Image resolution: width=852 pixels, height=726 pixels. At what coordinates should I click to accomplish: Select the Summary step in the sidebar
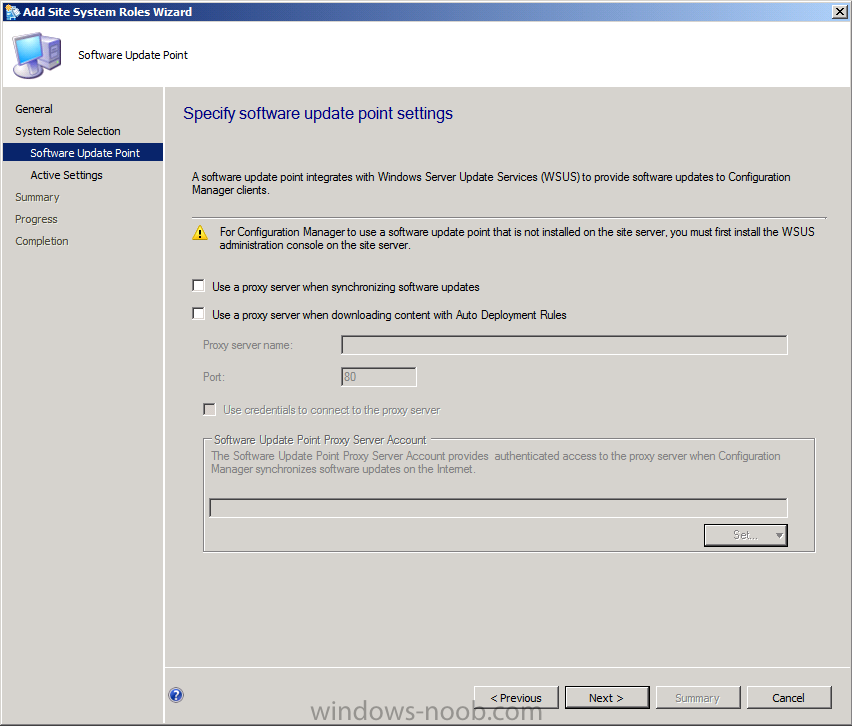pyautogui.click(x=37, y=197)
